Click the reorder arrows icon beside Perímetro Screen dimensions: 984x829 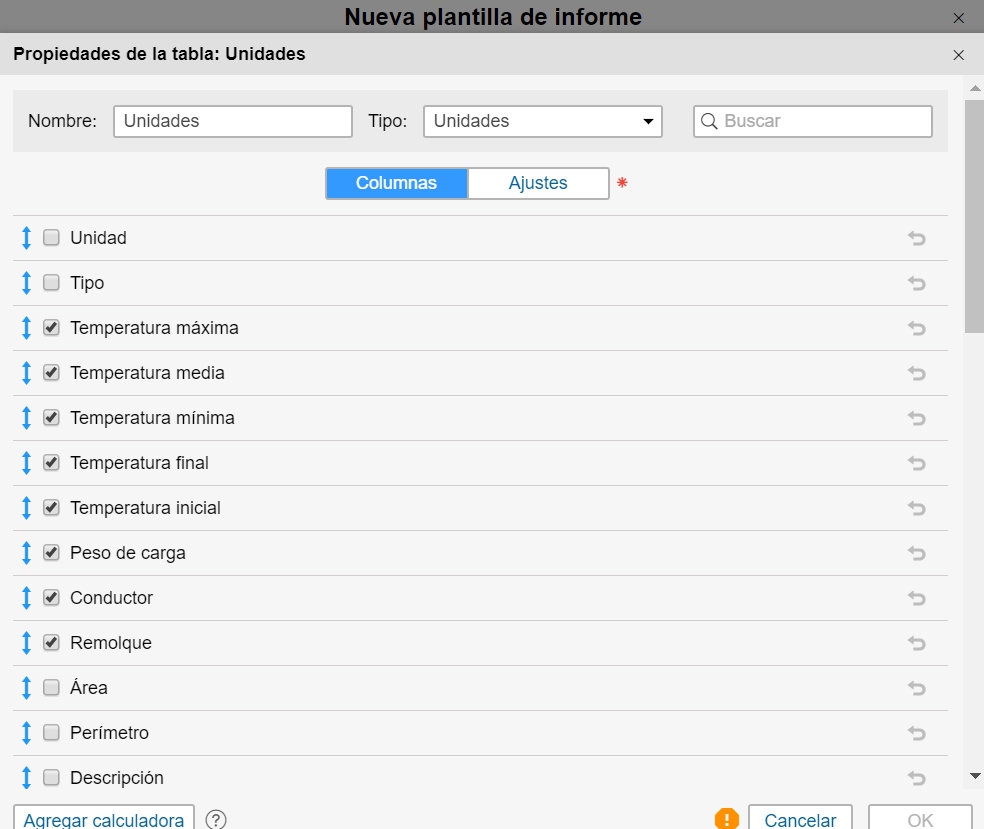(x=26, y=733)
